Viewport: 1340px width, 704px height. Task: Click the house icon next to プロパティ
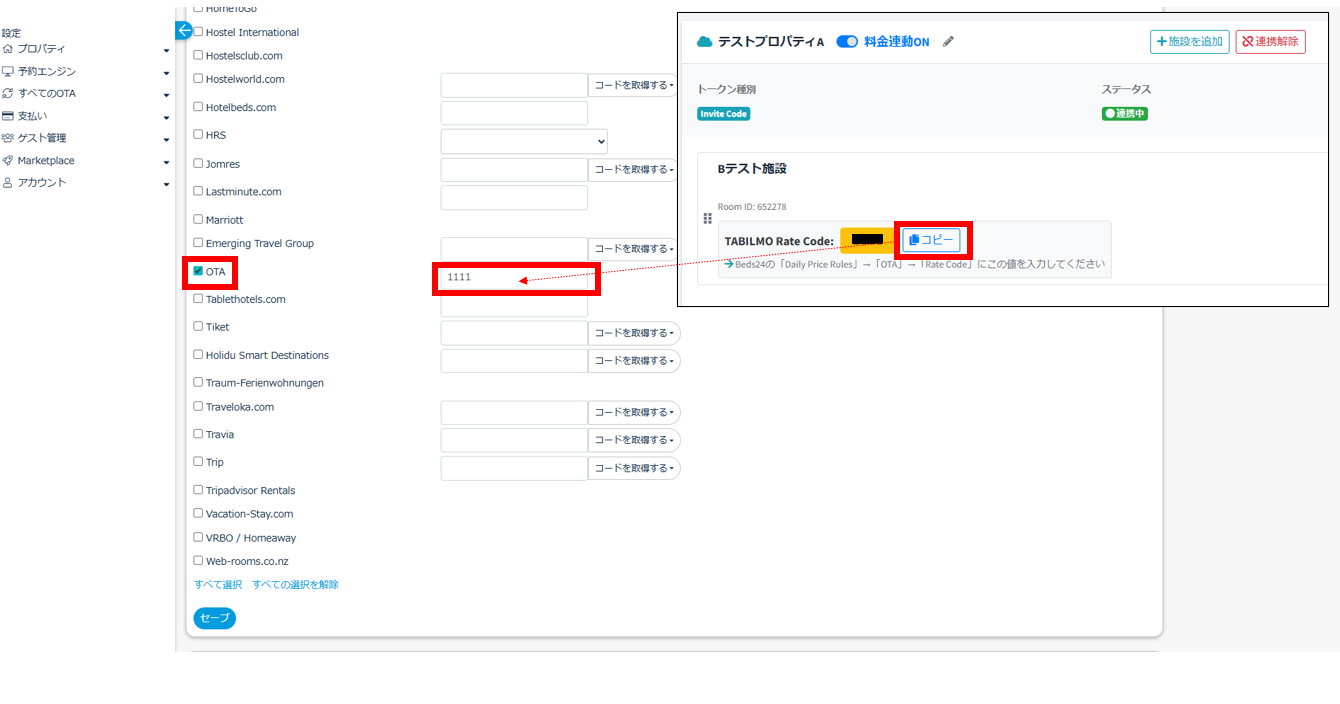8,49
